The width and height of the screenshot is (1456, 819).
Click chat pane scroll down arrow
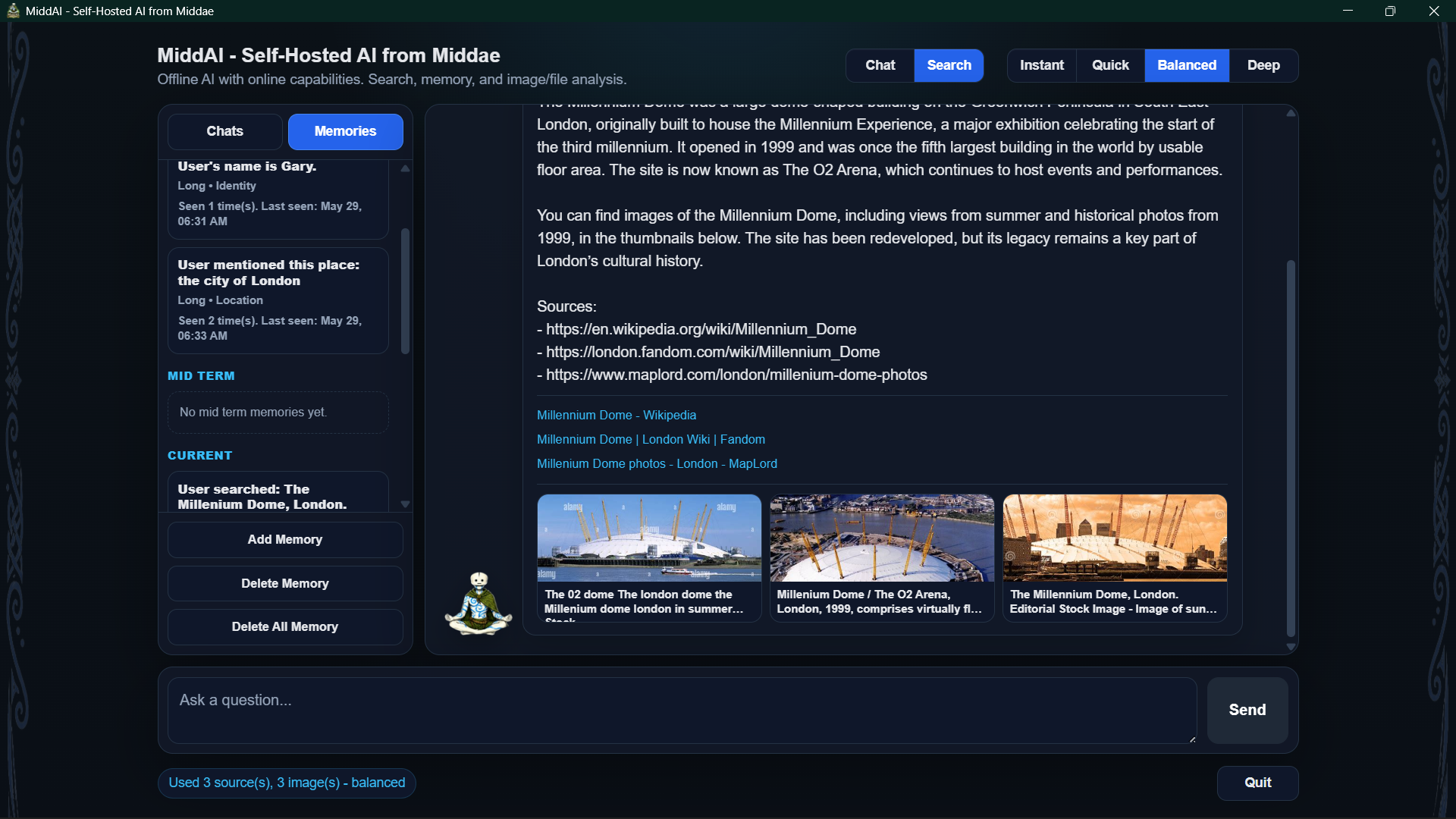tap(1291, 647)
